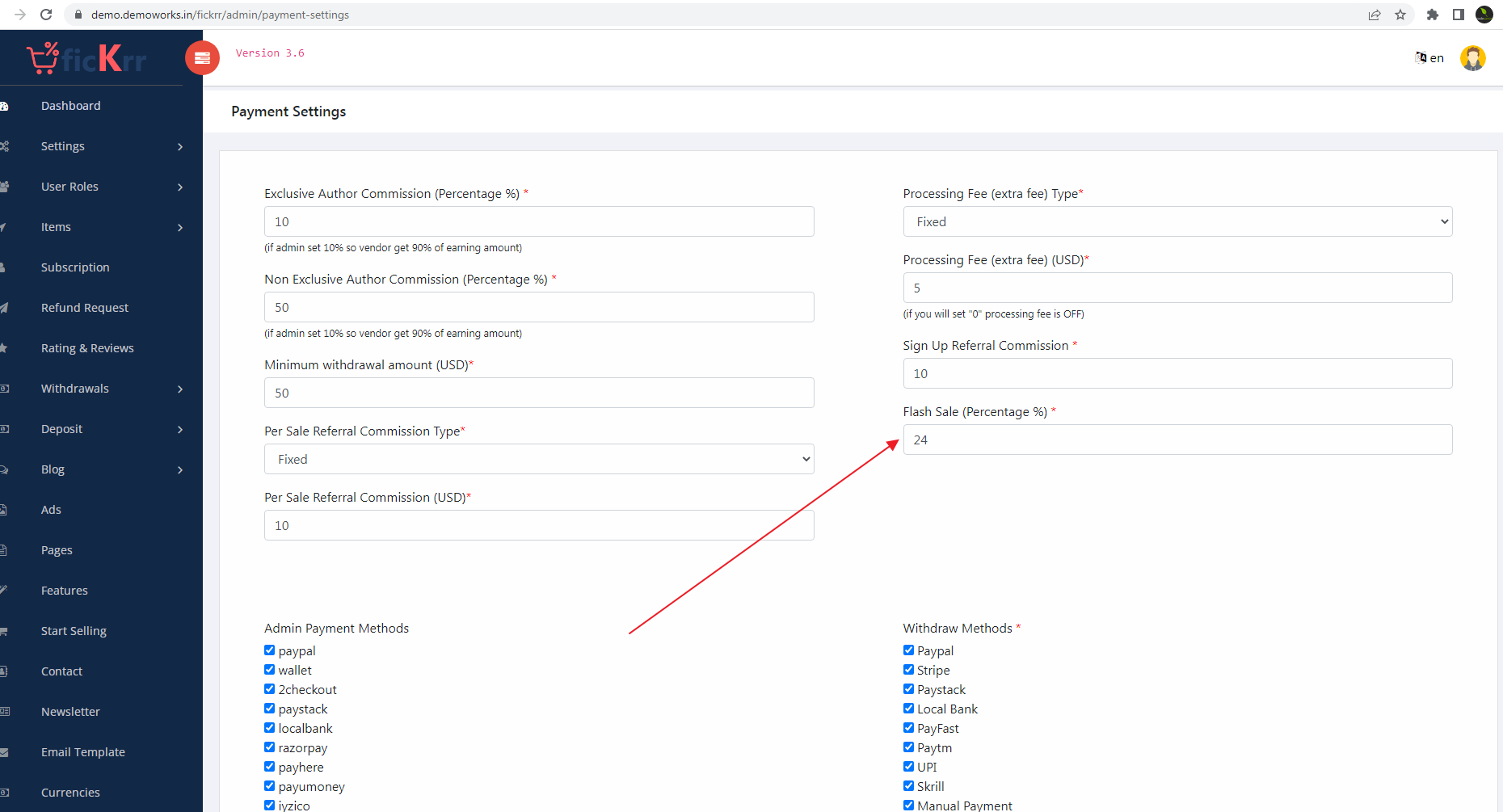Disable the localbank payment method
1503x812 pixels.
(x=270, y=728)
